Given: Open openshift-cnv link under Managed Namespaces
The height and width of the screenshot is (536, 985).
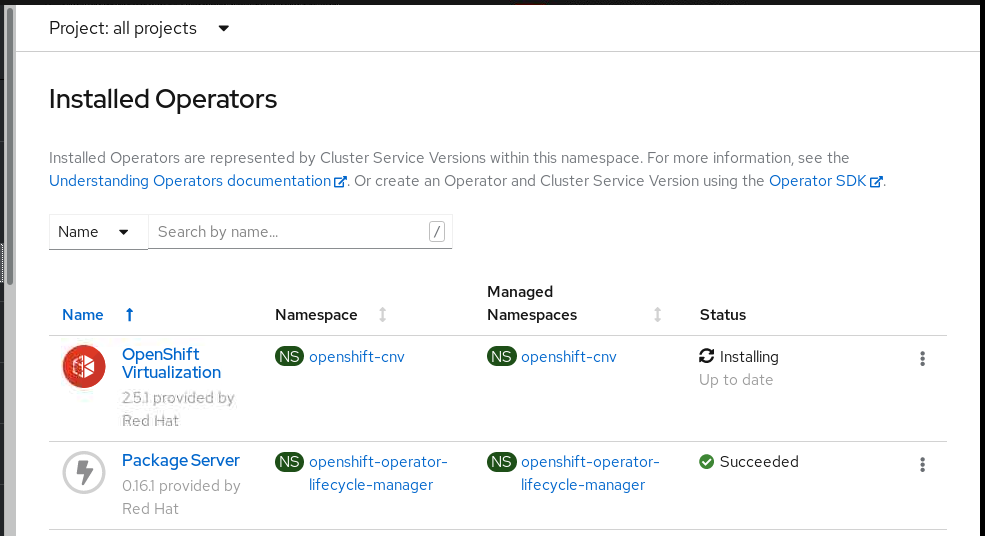Looking at the screenshot, I should click(x=568, y=357).
